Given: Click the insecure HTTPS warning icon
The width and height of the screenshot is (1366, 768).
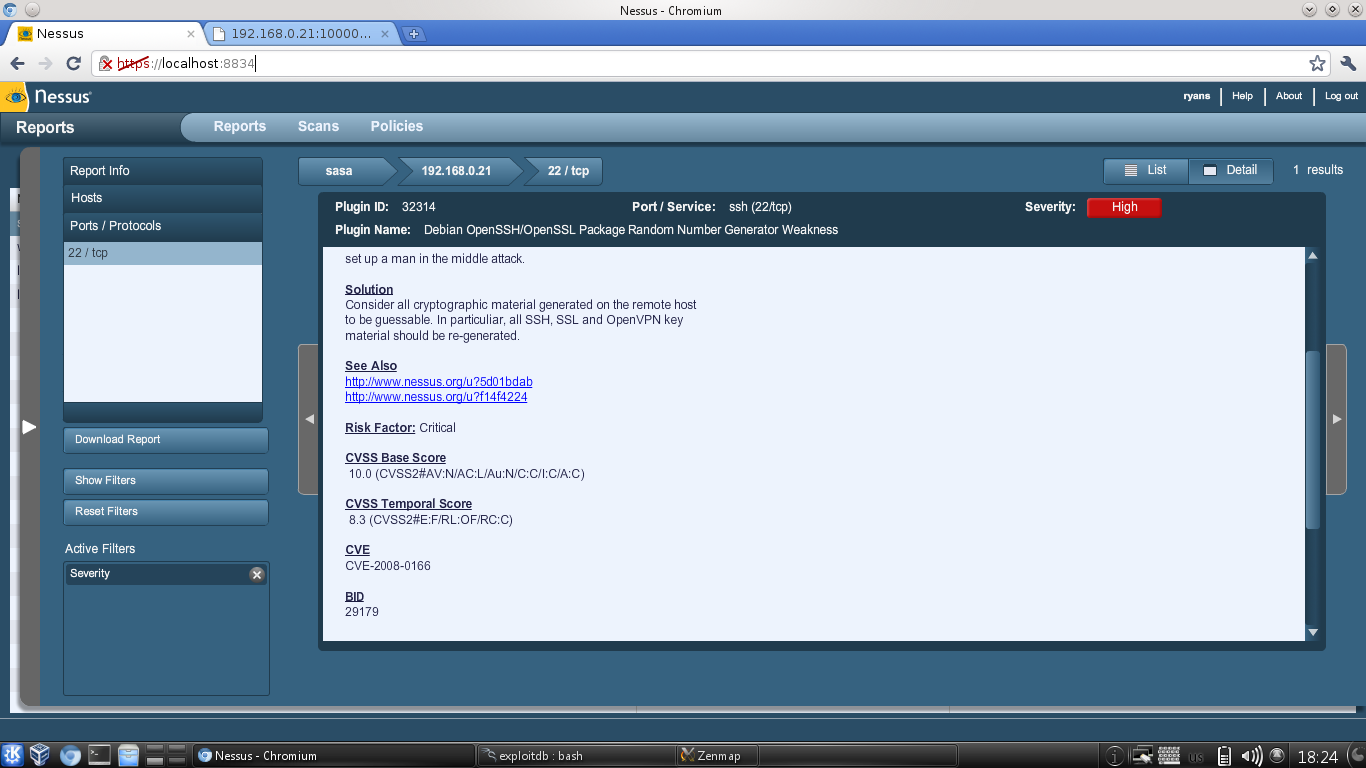Looking at the screenshot, I should click(106, 64).
